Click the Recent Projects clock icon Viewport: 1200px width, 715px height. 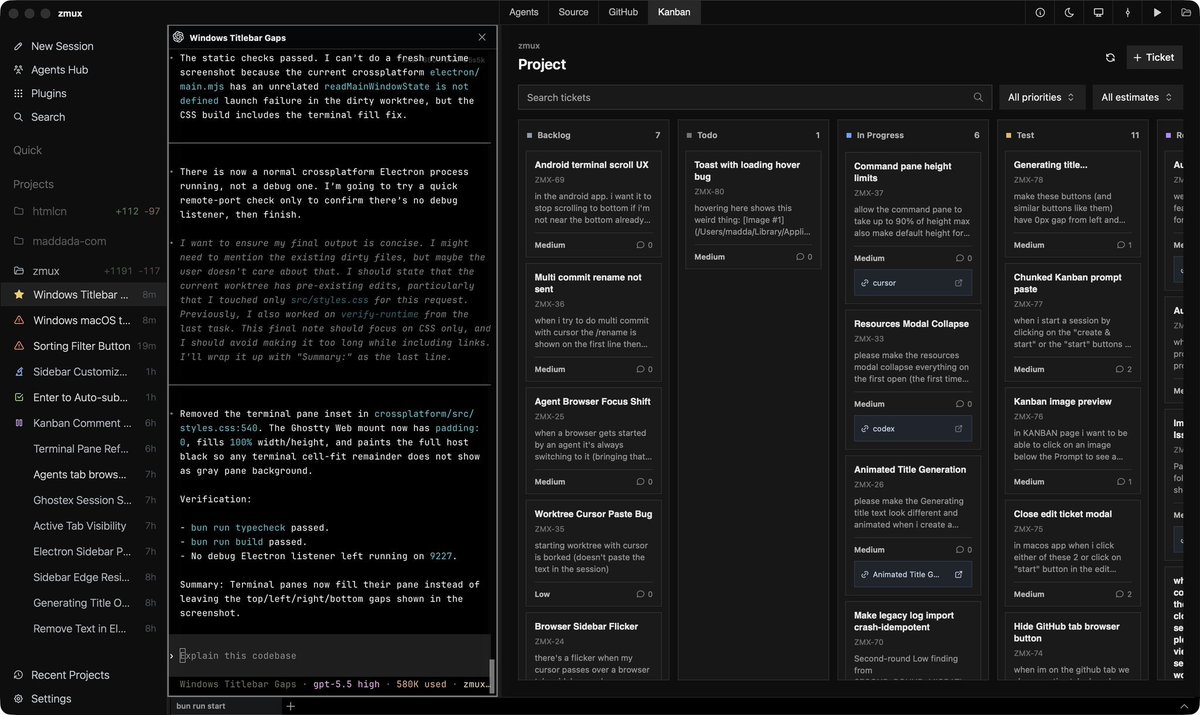point(19,675)
